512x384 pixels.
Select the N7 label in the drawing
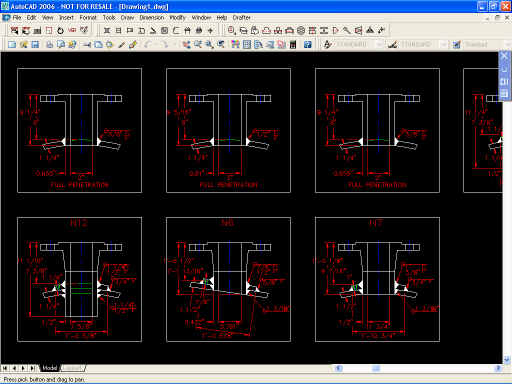coord(376,223)
